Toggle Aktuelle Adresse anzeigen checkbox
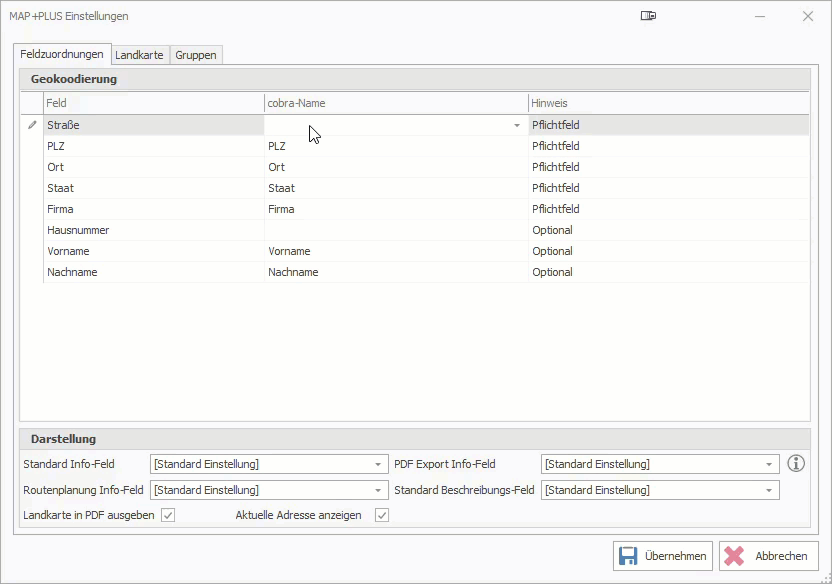The height and width of the screenshot is (584, 832). click(x=382, y=515)
